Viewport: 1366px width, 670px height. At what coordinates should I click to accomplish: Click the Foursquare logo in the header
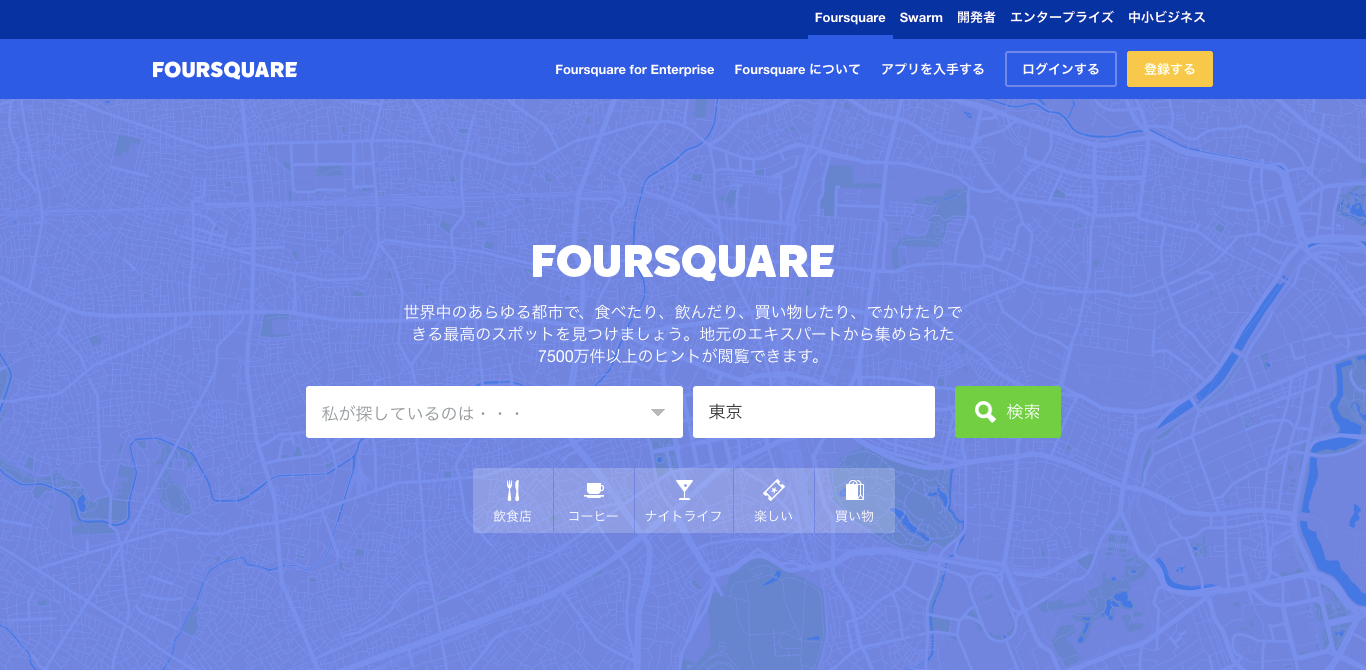225,70
